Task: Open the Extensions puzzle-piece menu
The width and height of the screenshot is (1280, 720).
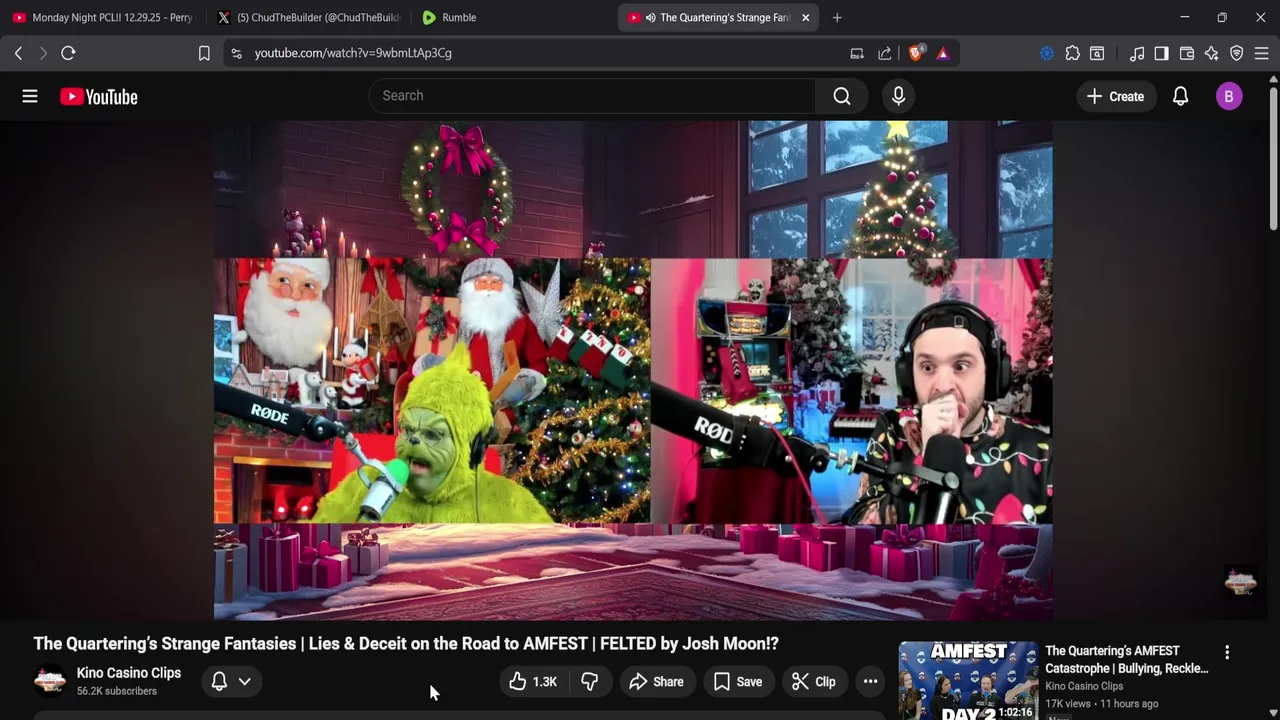Action: tap(1072, 53)
